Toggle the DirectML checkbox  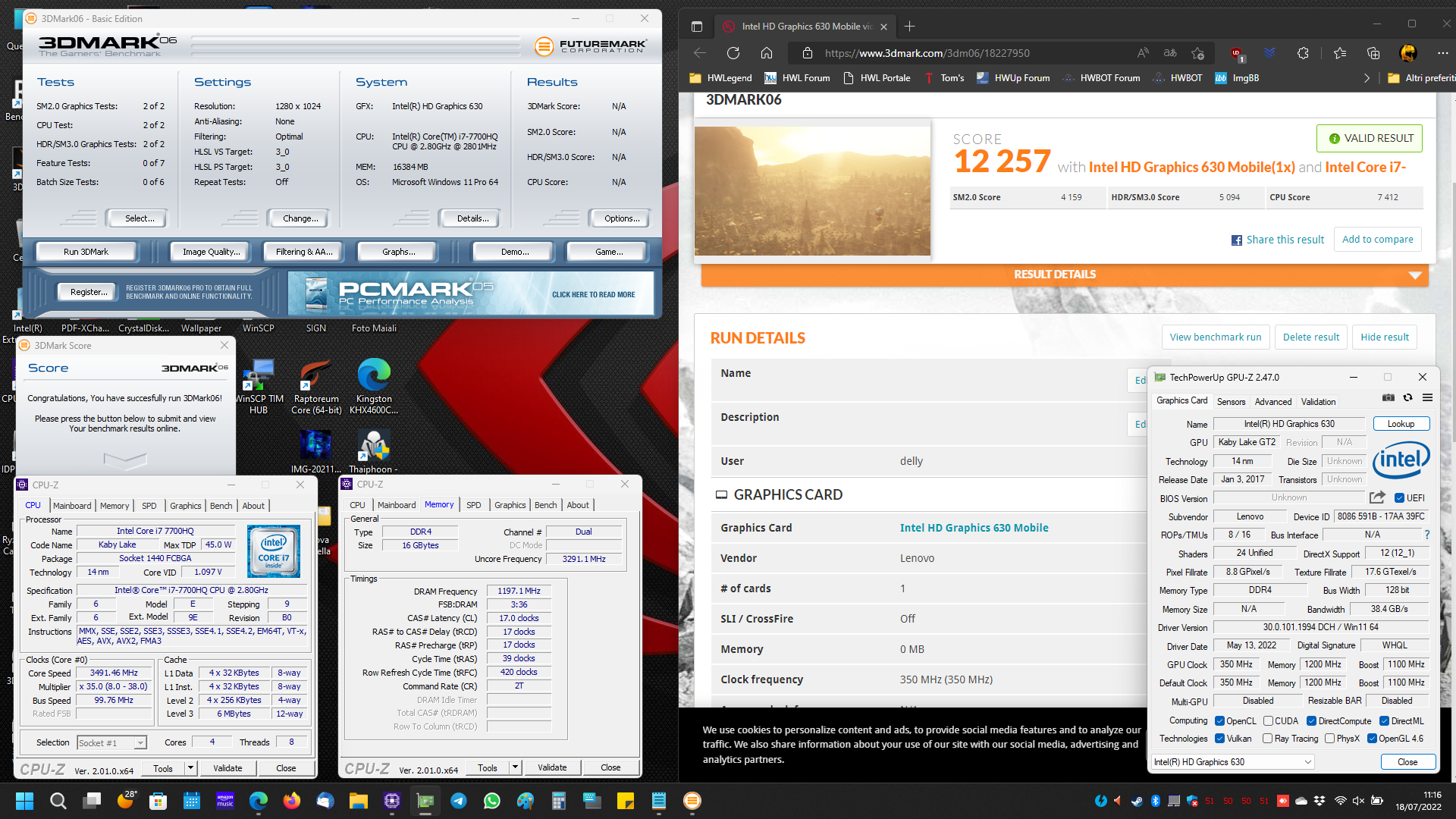(x=1384, y=721)
